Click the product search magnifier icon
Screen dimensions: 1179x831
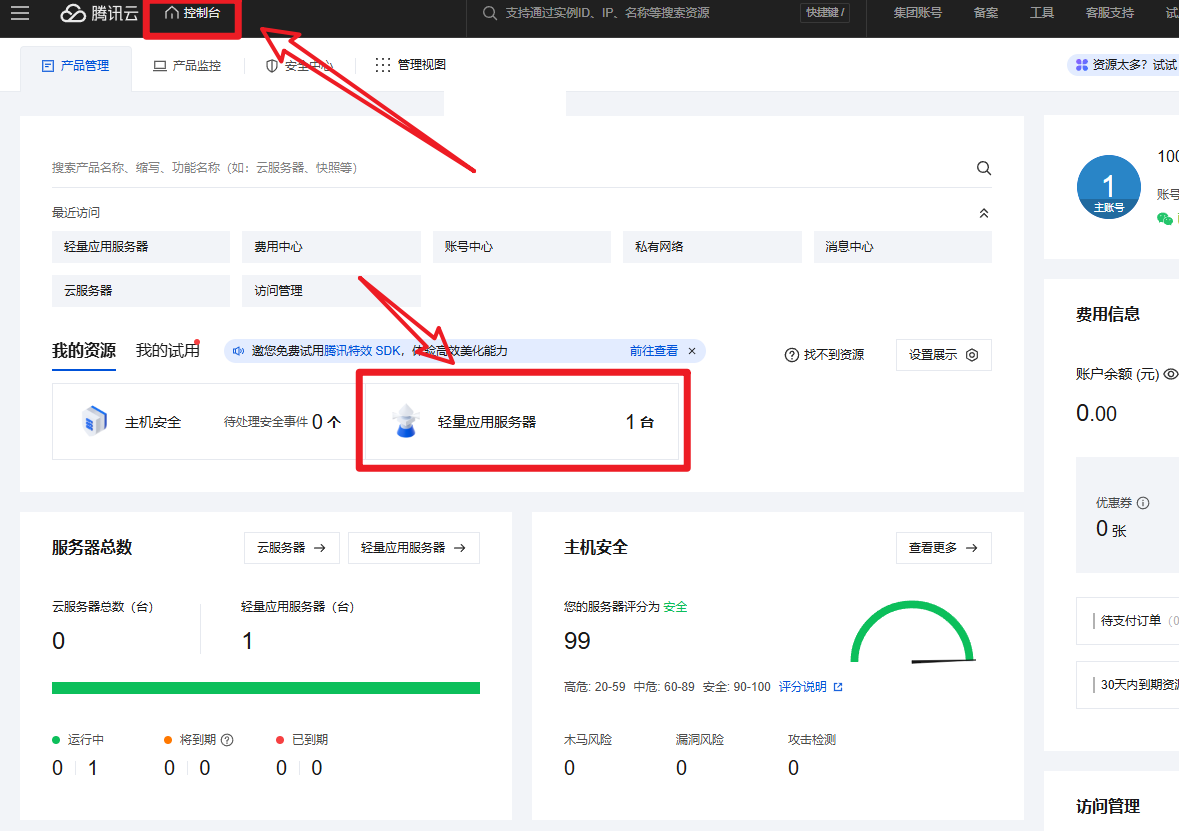click(983, 168)
